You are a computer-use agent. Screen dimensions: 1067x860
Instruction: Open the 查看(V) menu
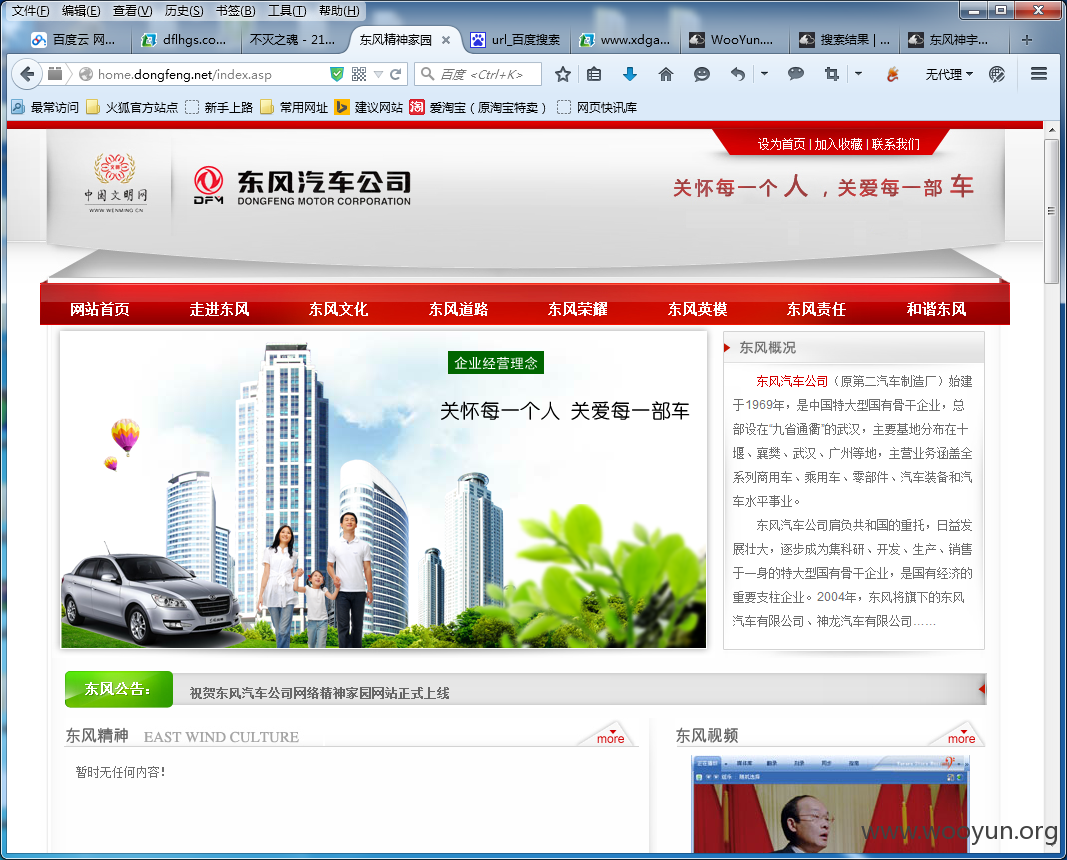pyautogui.click(x=133, y=11)
